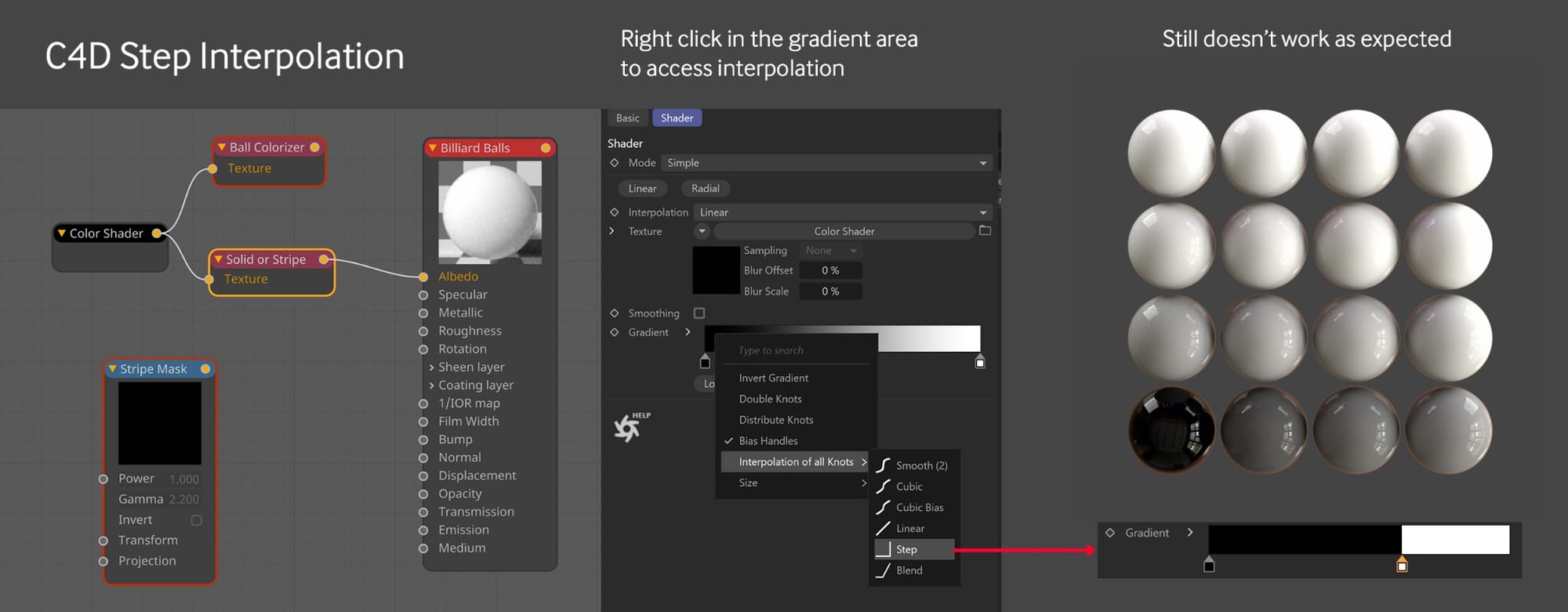Viewport: 1568px width, 612px height.
Task: Click the Specular input port
Action: coord(423,295)
